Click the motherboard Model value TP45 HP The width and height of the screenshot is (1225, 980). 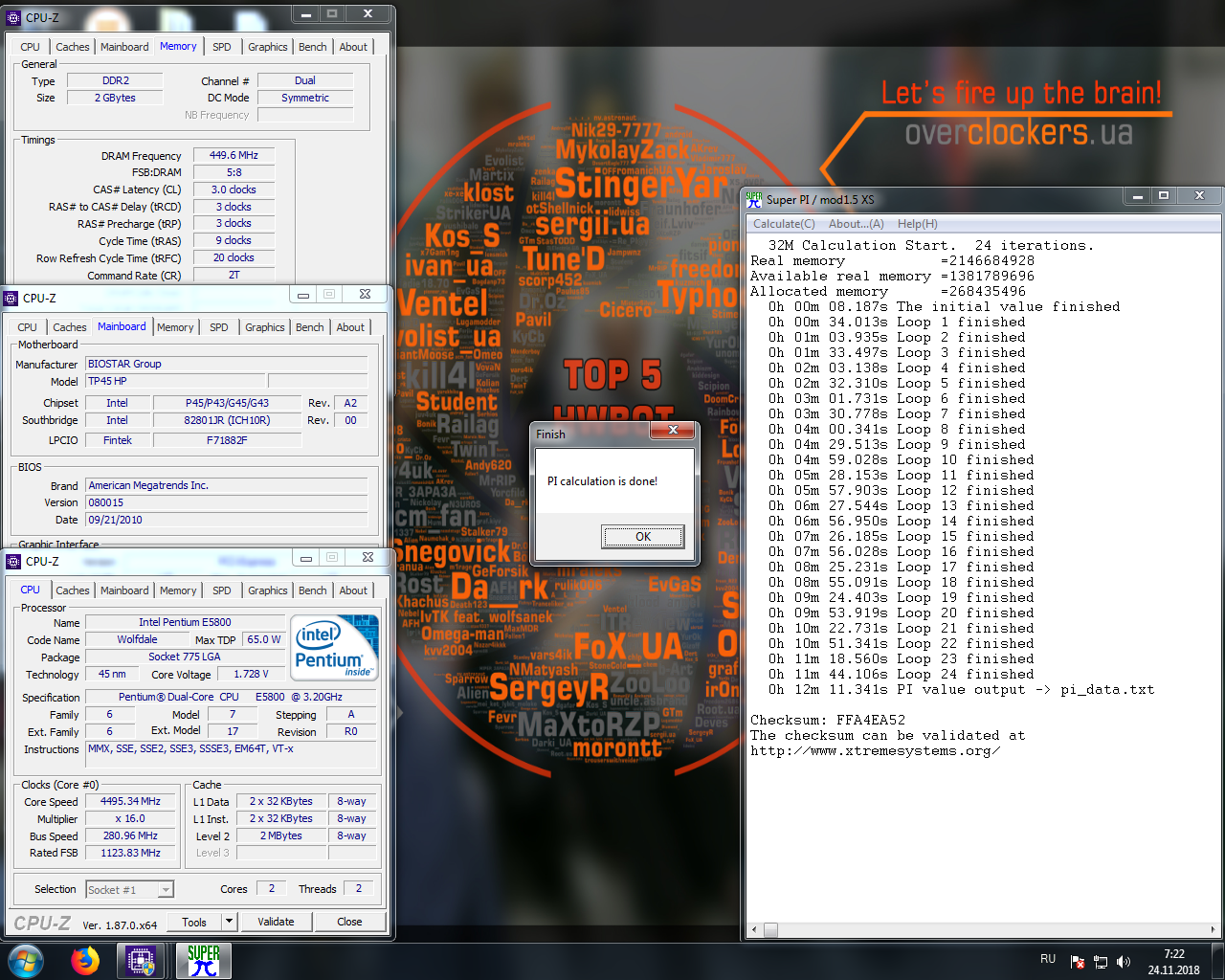click(174, 381)
